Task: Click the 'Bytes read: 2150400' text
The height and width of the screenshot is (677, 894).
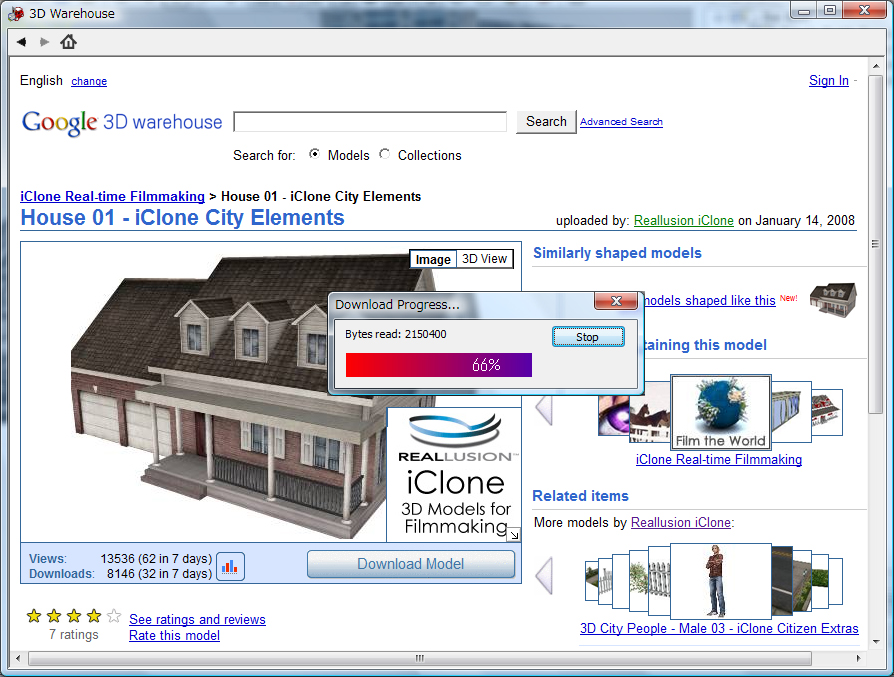Action: (x=396, y=334)
